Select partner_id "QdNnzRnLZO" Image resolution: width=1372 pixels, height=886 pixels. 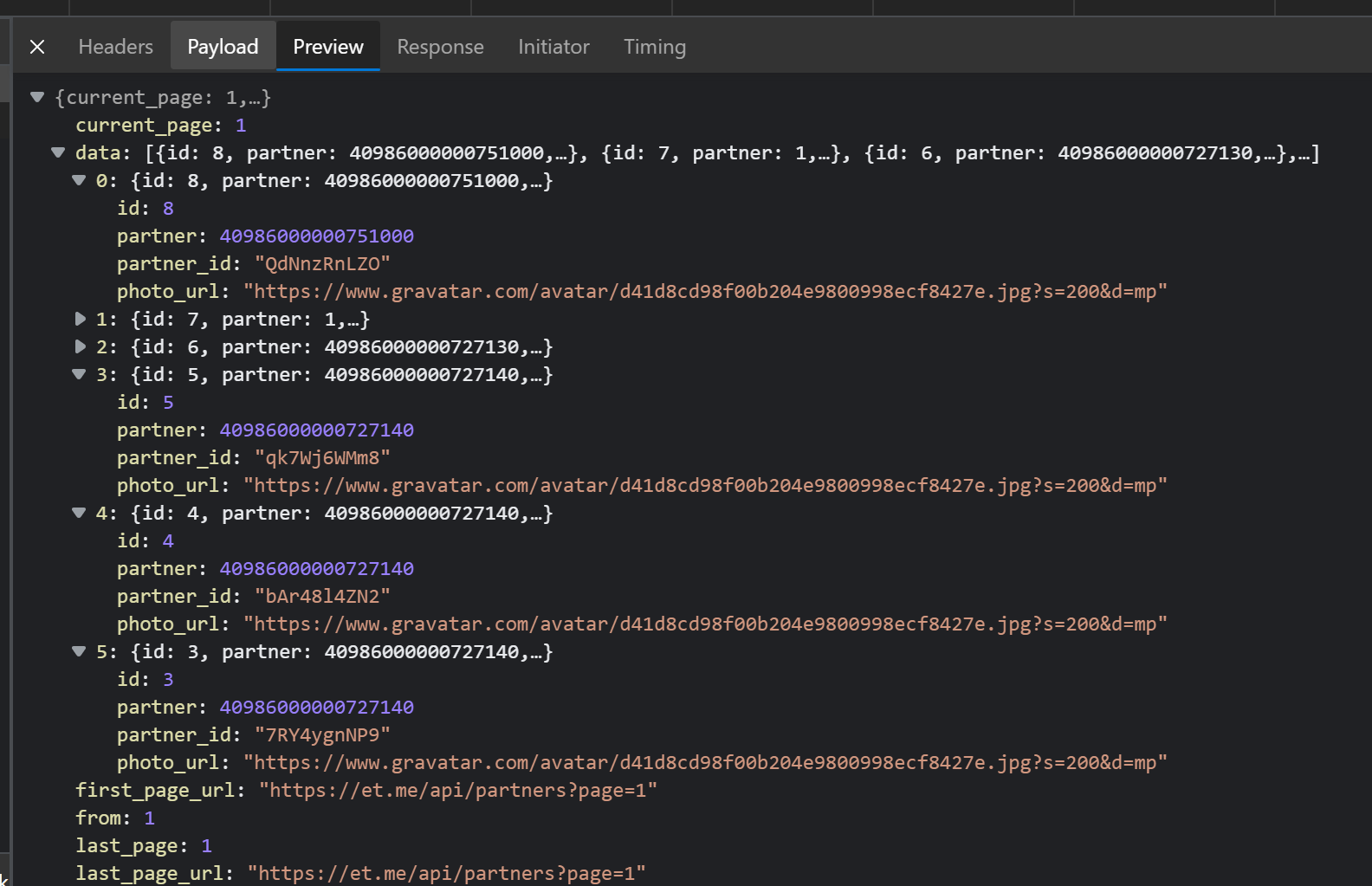(x=322, y=263)
